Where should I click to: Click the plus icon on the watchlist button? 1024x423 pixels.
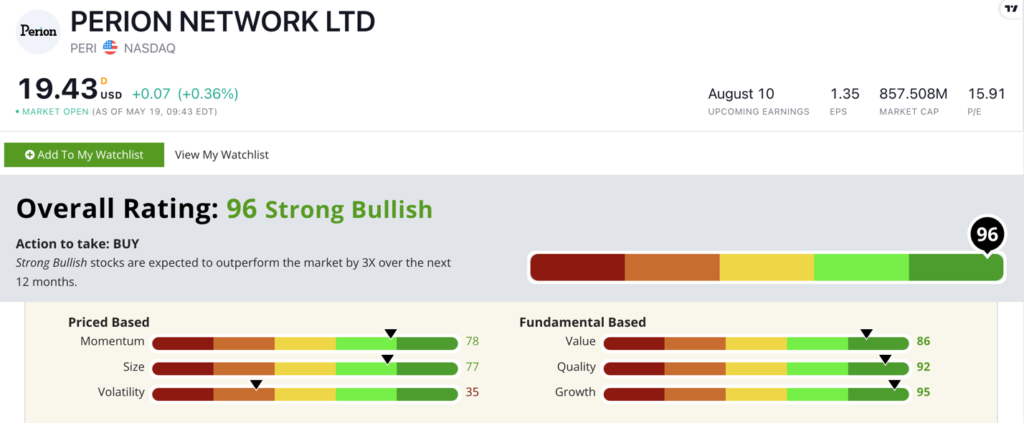coord(30,155)
